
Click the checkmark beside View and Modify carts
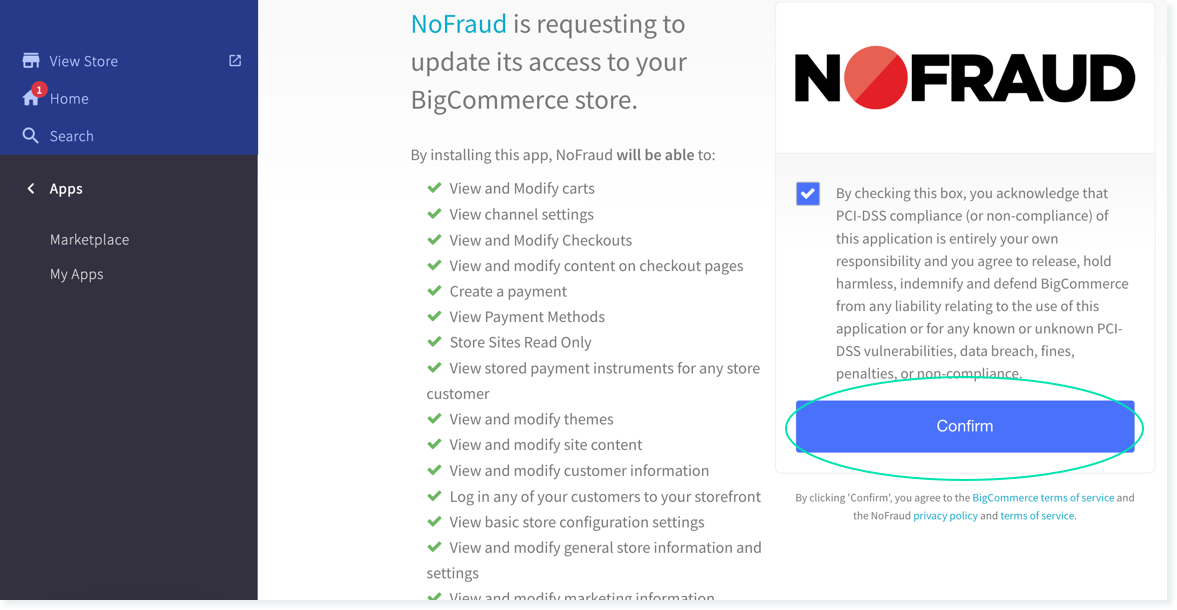coord(435,188)
